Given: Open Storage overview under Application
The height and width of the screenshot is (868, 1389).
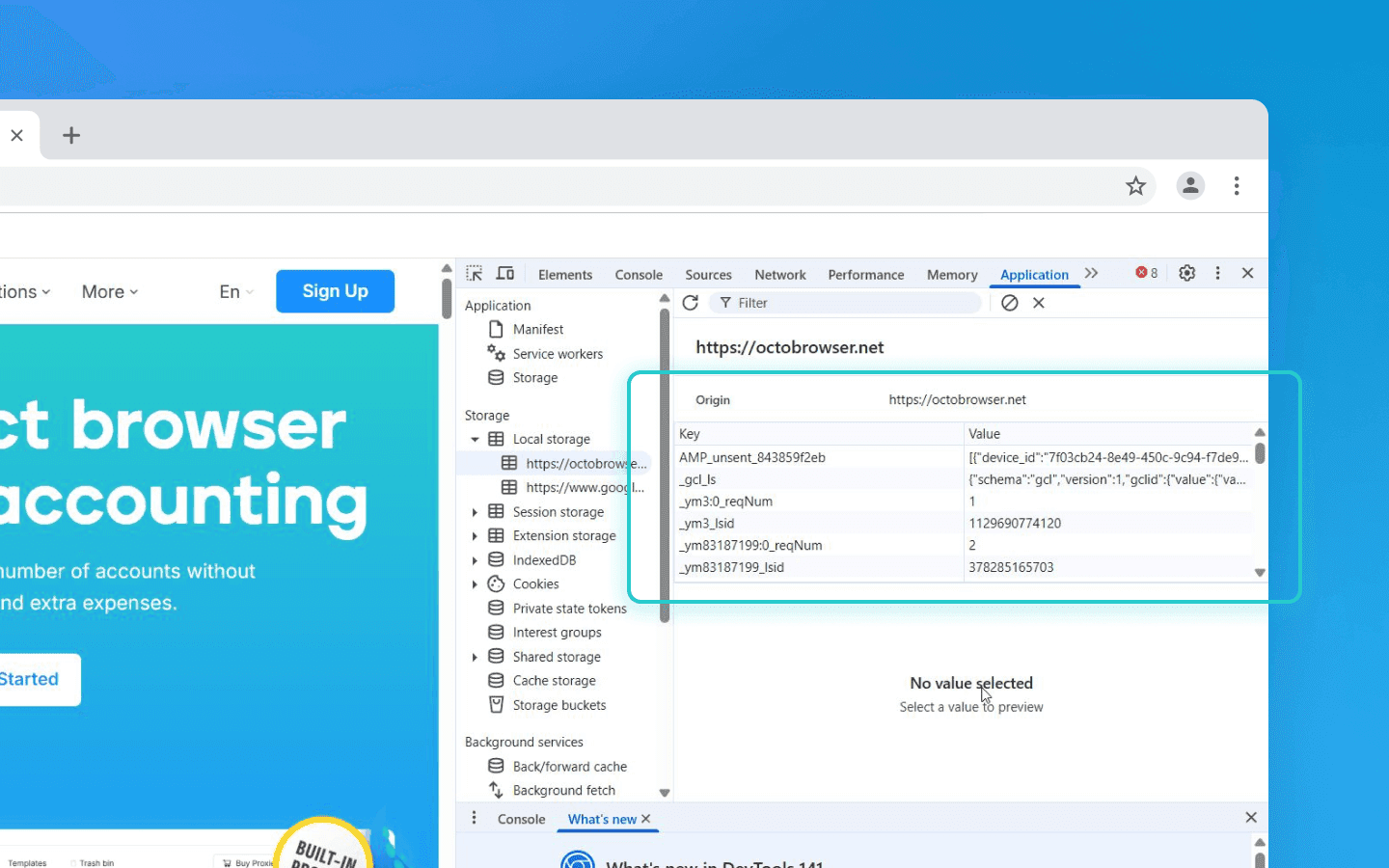Looking at the screenshot, I should [535, 378].
